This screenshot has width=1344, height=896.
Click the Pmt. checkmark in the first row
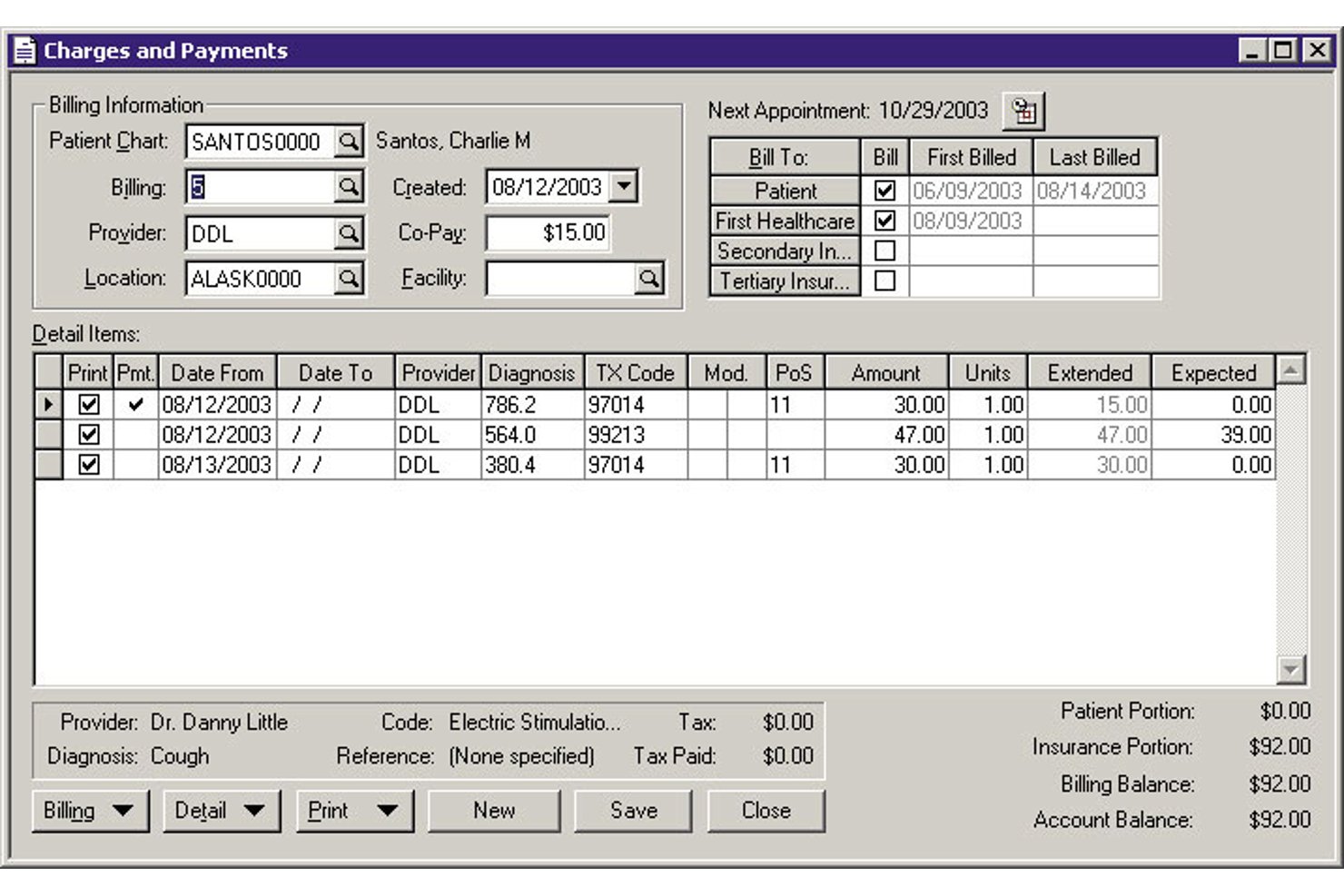click(135, 404)
